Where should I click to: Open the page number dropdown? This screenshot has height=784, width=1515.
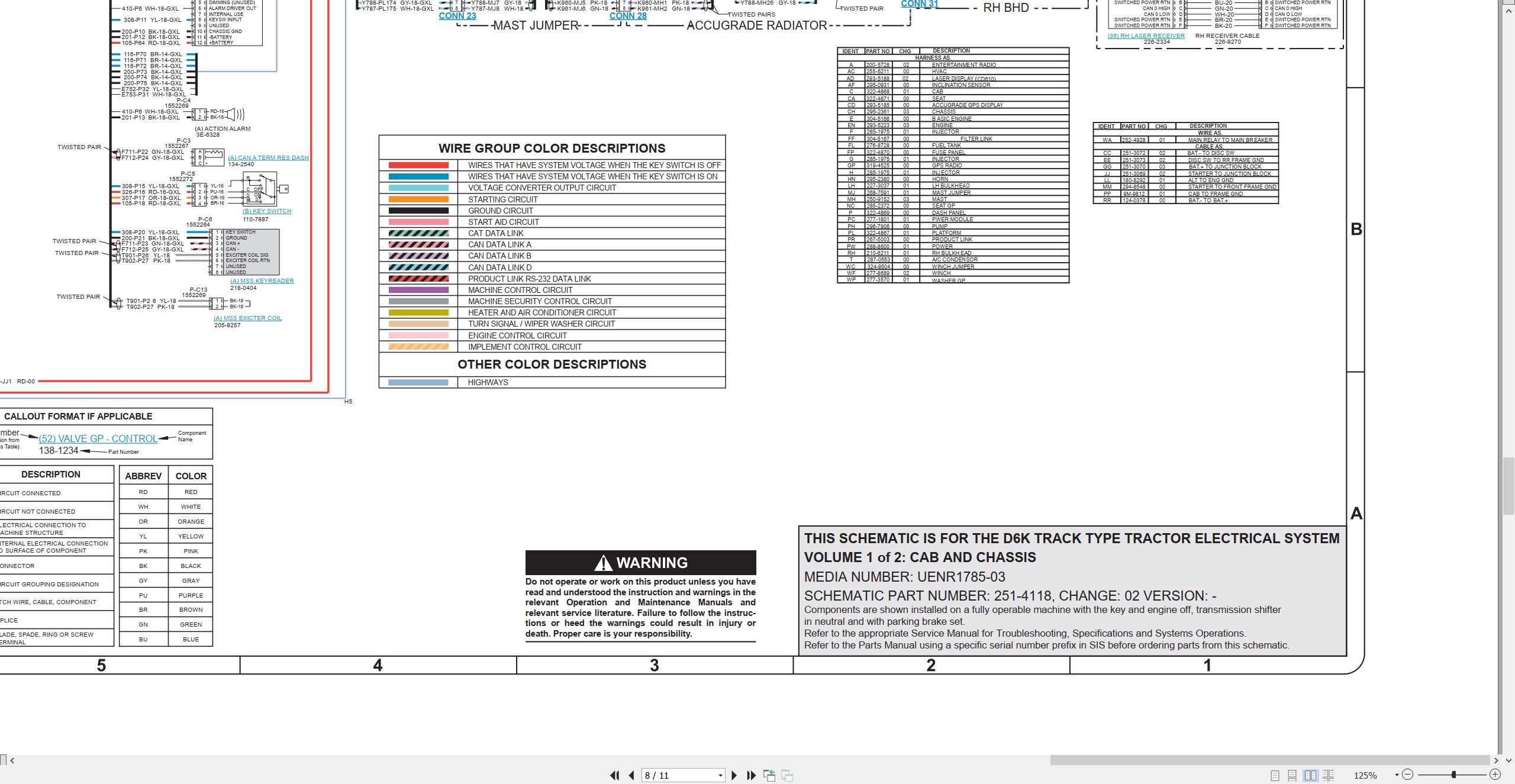(720, 776)
